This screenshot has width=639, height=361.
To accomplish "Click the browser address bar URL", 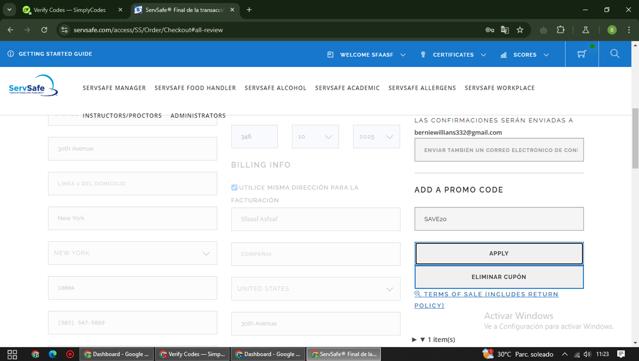I will click(148, 30).
